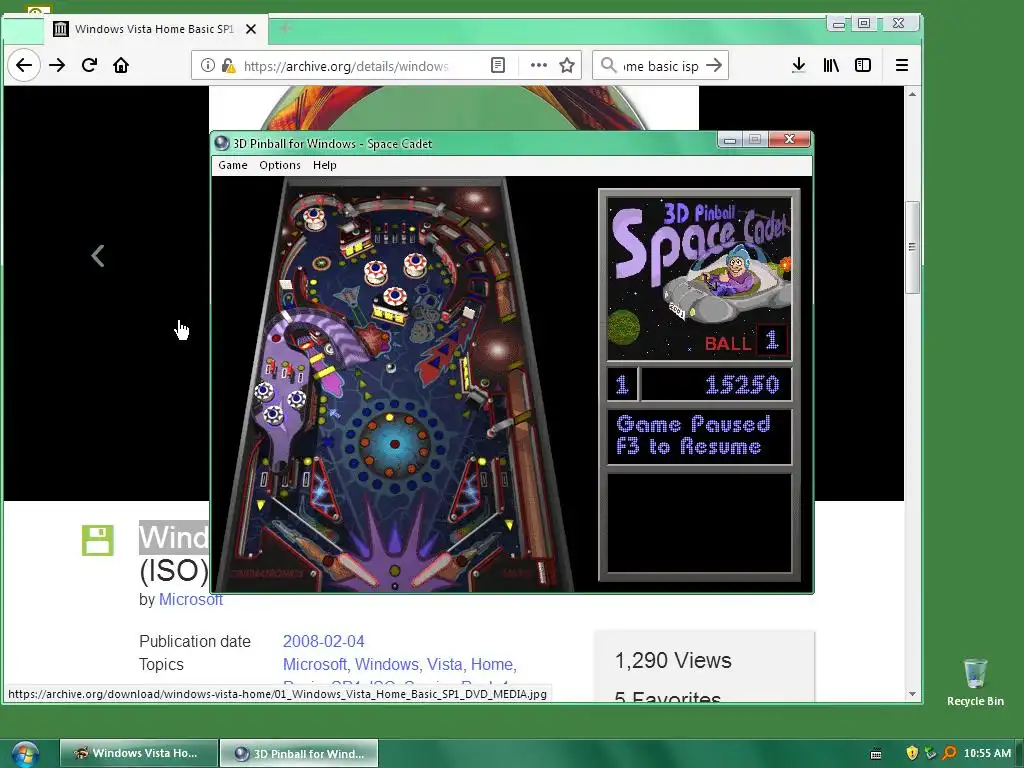
Task: Click the security shield tray icon
Action: point(912,753)
